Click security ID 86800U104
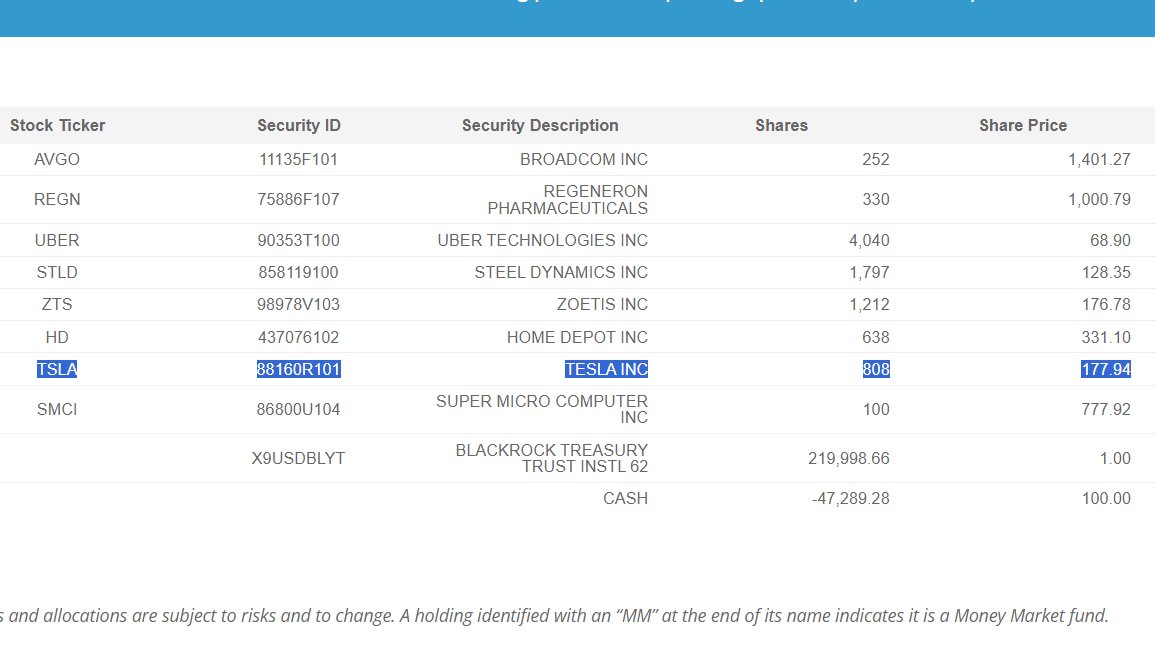Image resolution: width=1155 pixels, height=650 pixels. coord(298,409)
